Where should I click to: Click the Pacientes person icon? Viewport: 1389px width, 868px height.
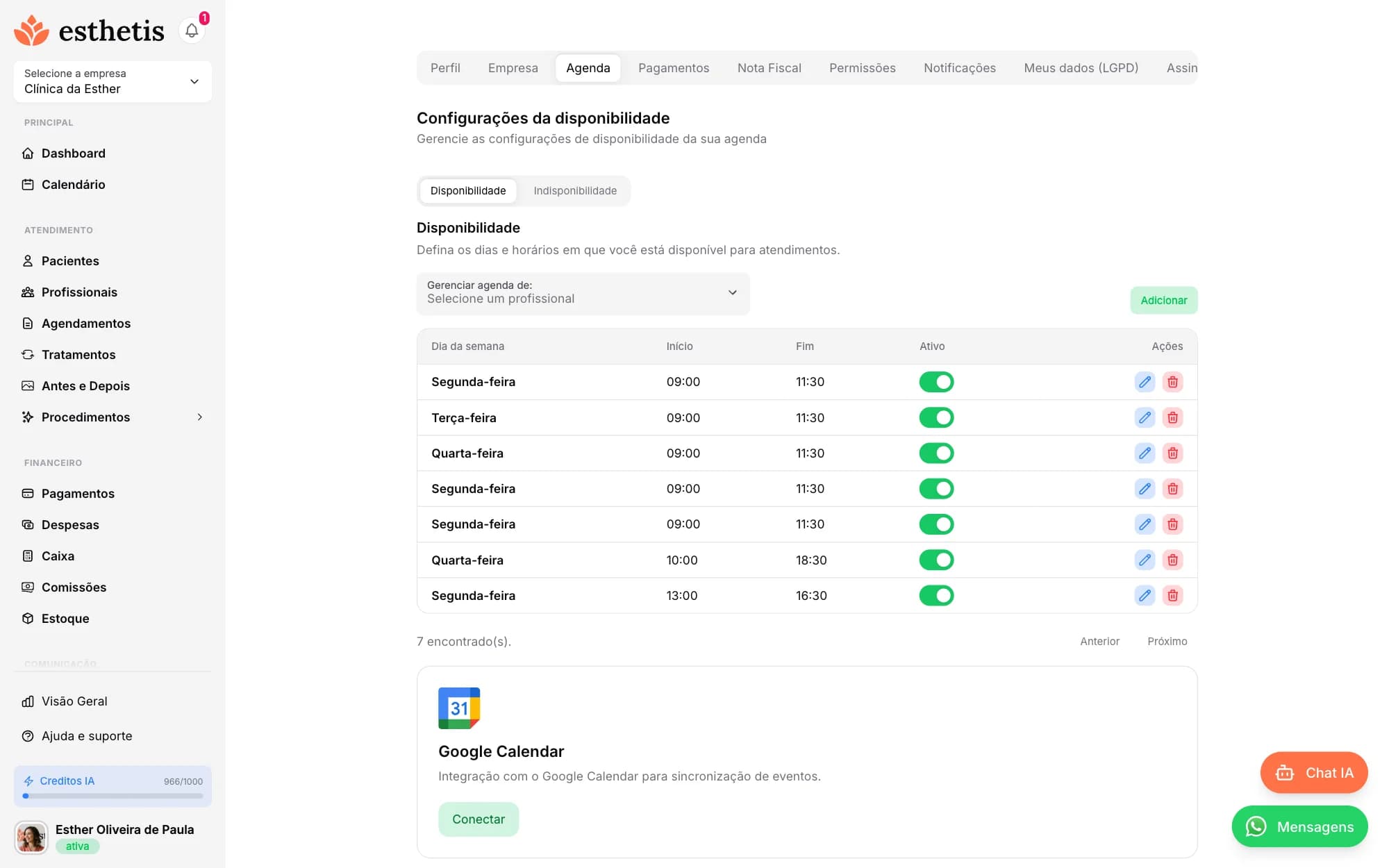pyautogui.click(x=28, y=261)
